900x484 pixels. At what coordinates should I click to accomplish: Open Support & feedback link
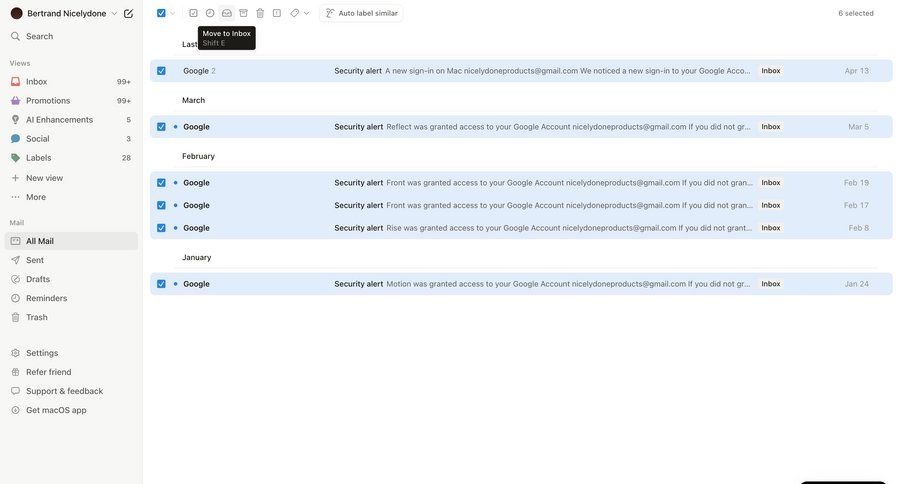[71, 391]
